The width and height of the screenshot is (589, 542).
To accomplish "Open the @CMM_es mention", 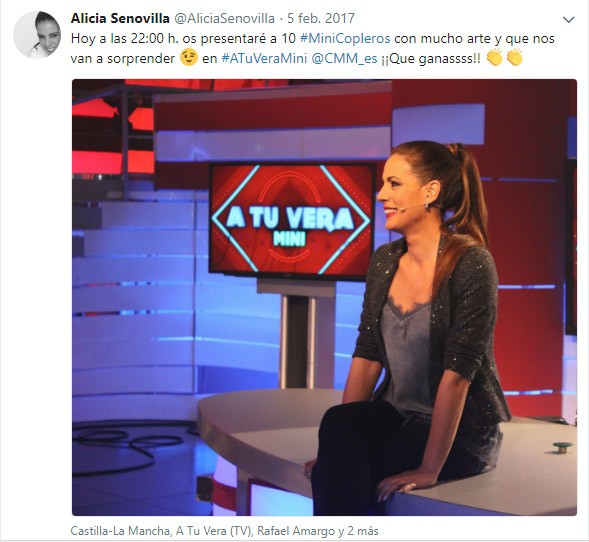I will [x=344, y=59].
